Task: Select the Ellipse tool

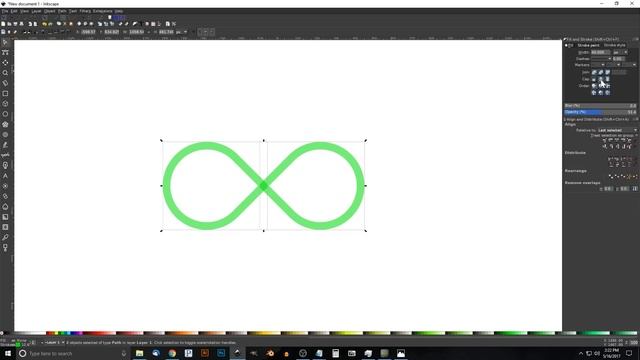Action: click(5, 114)
